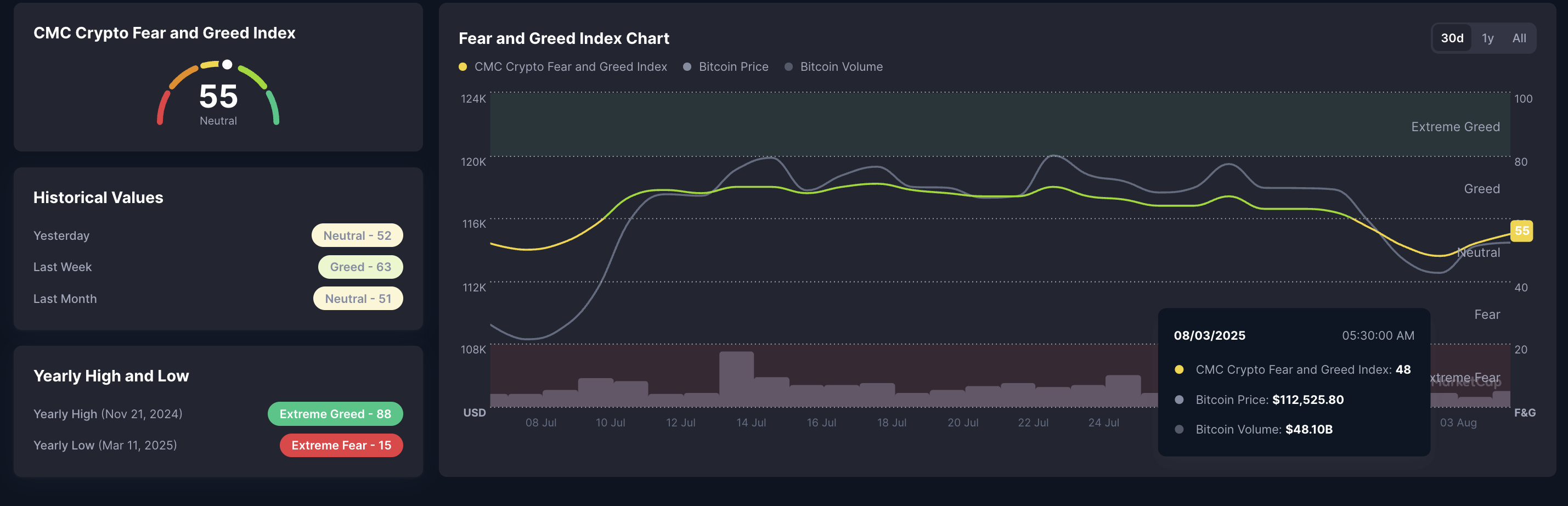Click tooltip Bitcoin Volume $48.10B value
Image resolution: width=1568 pixels, height=506 pixels.
(1308, 430)
